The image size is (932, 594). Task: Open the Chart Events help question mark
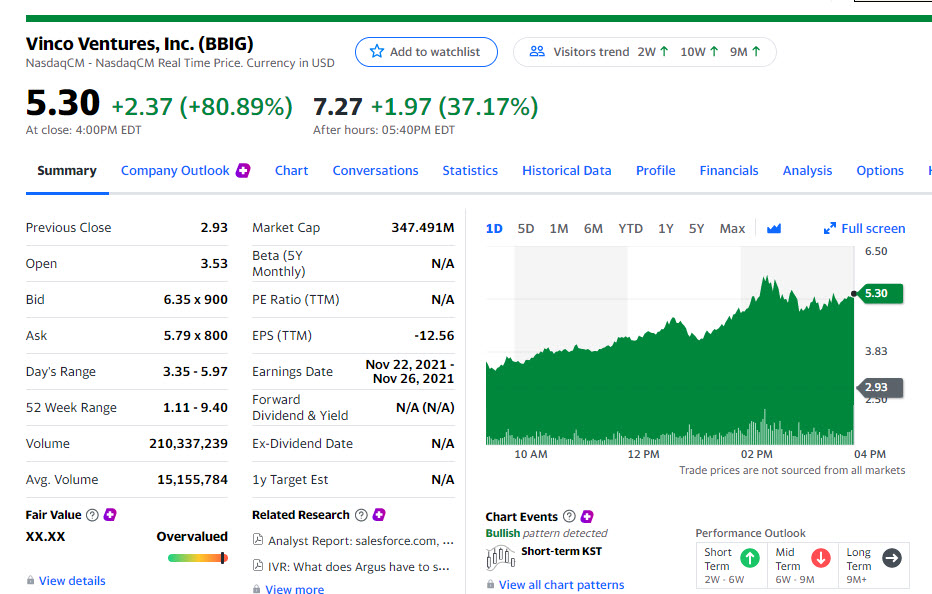(569, 516)
